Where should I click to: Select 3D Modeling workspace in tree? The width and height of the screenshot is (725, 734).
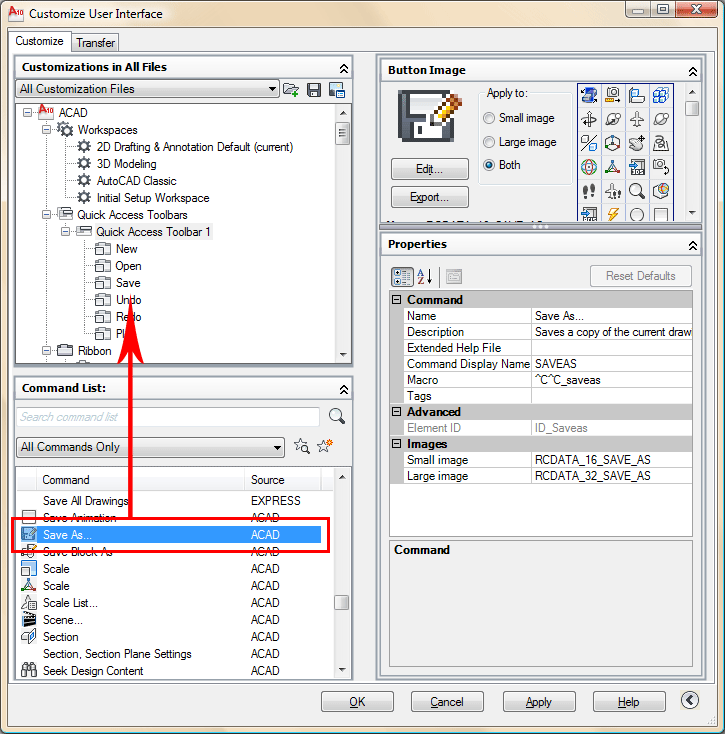126,164
